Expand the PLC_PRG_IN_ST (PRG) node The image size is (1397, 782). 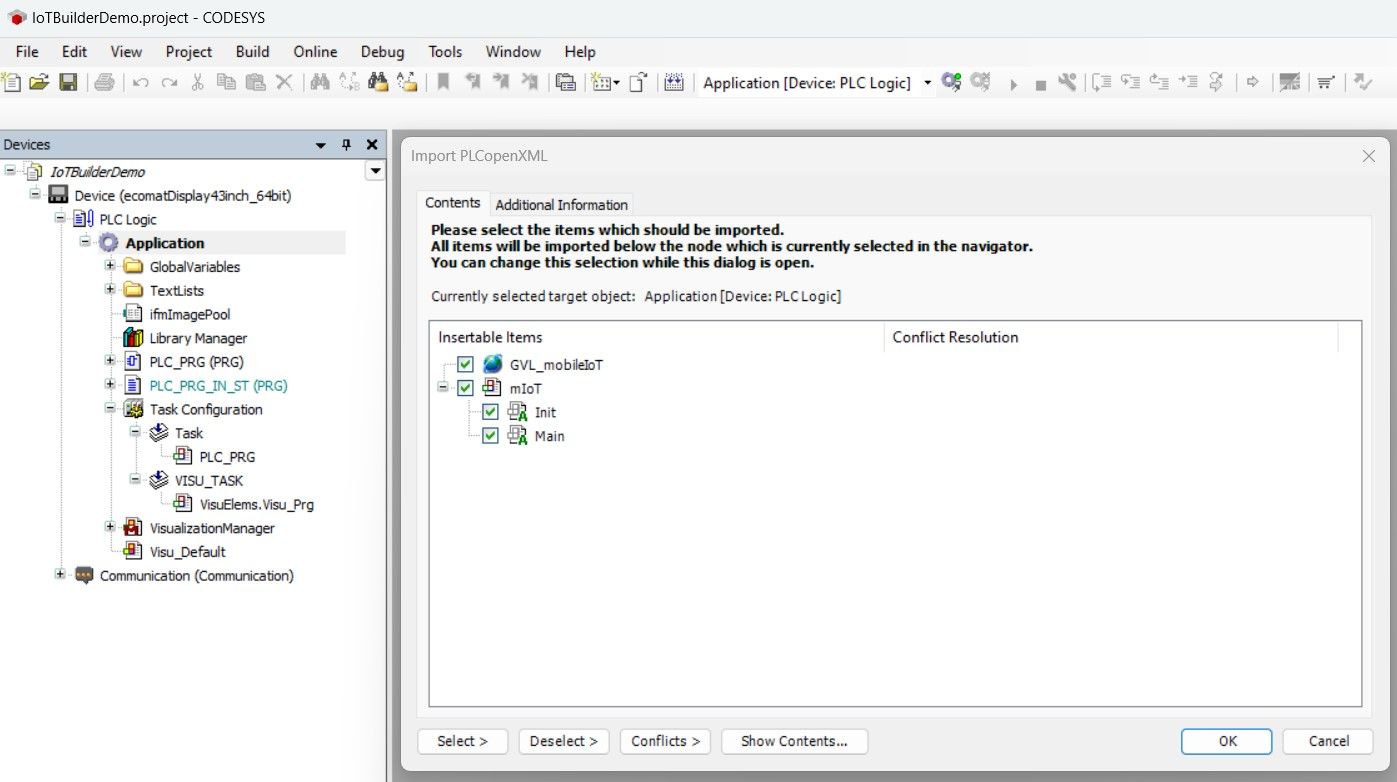click(110, 385)
